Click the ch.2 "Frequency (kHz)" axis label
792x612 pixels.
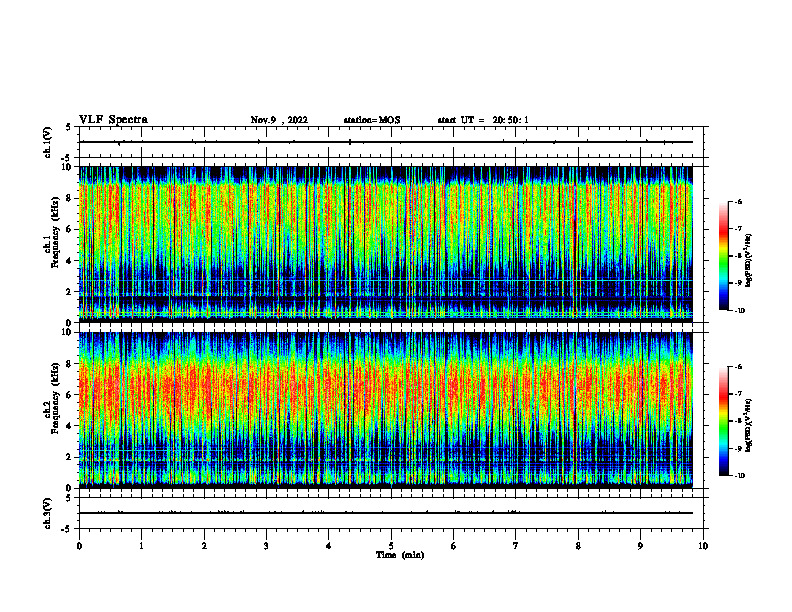[55, 398]
